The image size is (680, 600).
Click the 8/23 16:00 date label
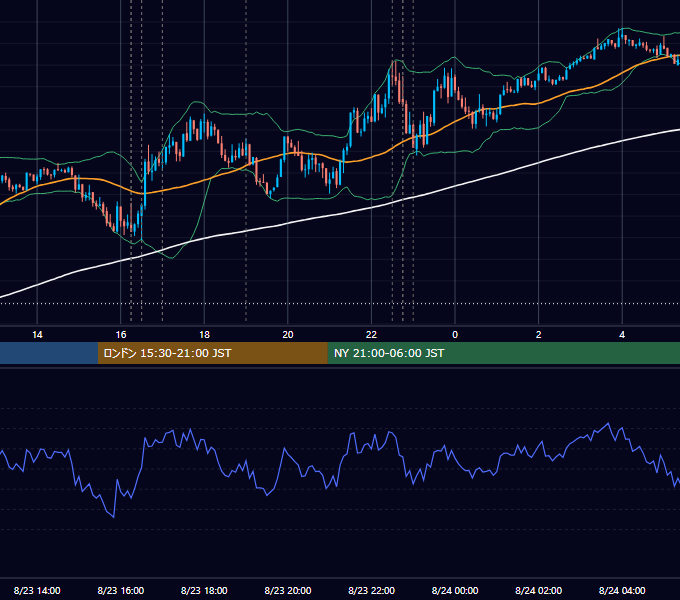pos(121,590)
